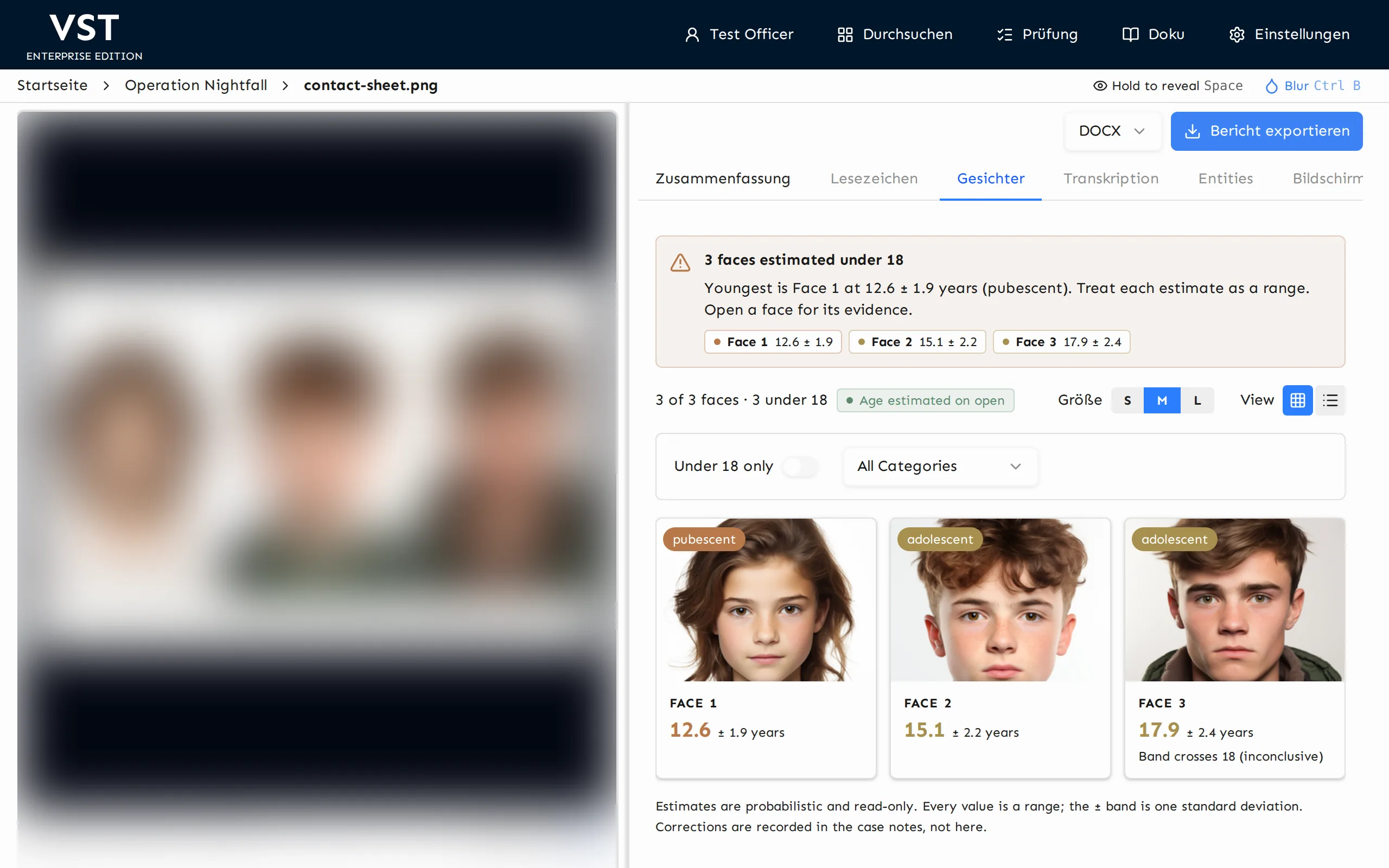Open the Face 2 15.1 ± 2.2 chip
1389x868 pixels.
point(917,342)
